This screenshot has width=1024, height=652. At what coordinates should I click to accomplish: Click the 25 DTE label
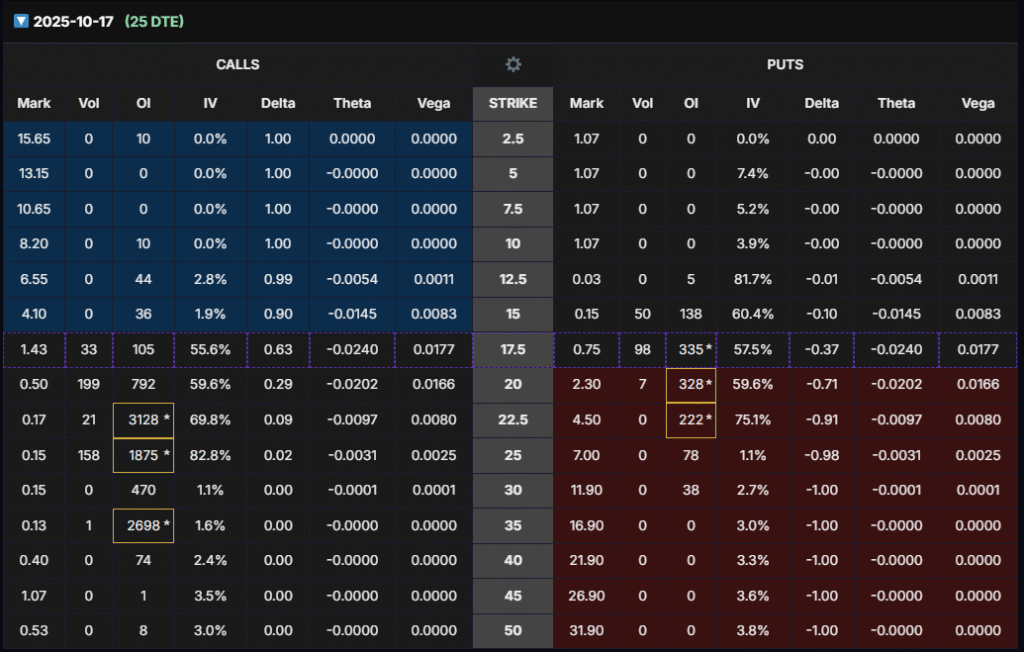pyautogui.click(x=153, y=21)
